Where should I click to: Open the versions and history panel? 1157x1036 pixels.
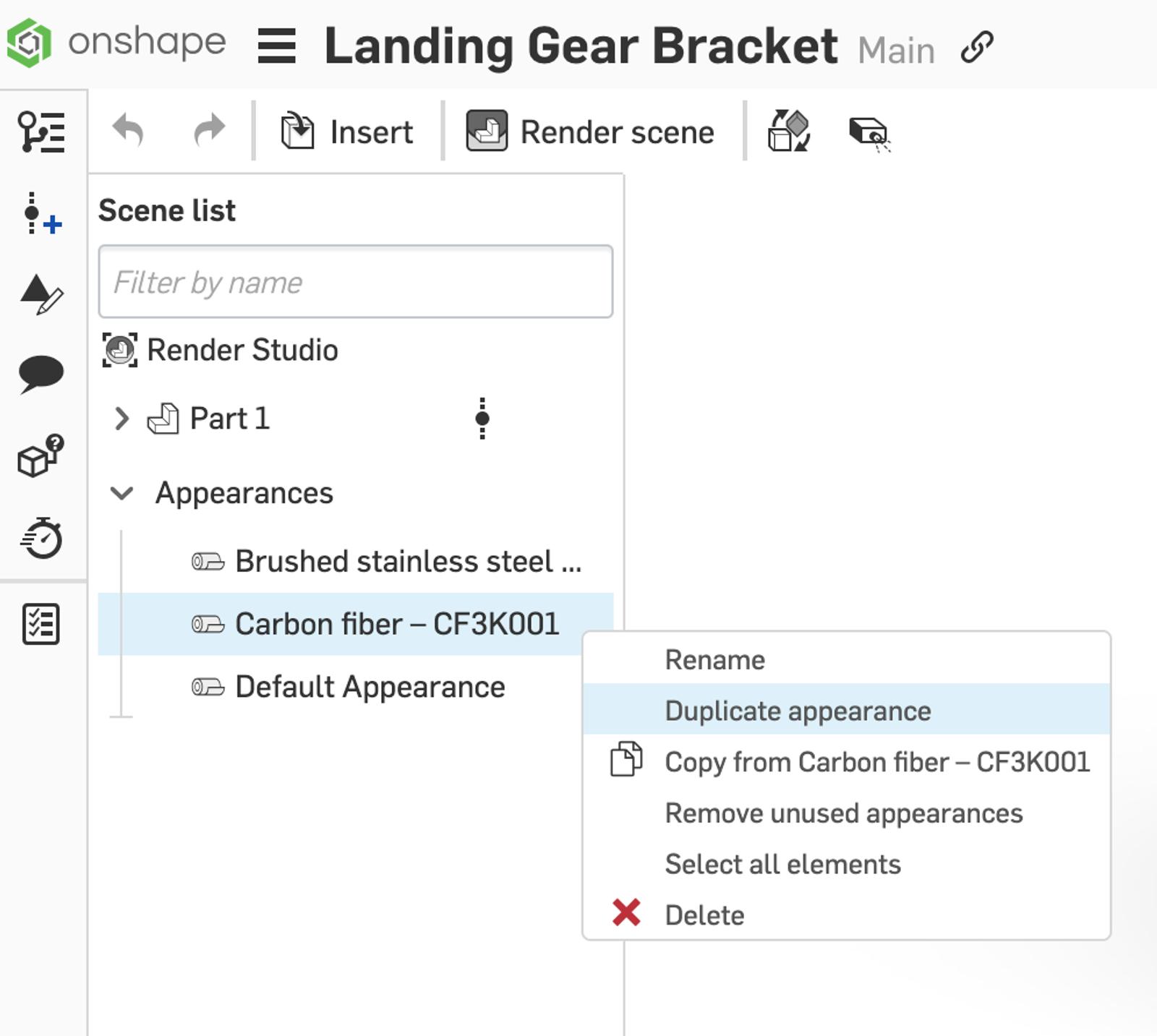[x=41, y=132]
